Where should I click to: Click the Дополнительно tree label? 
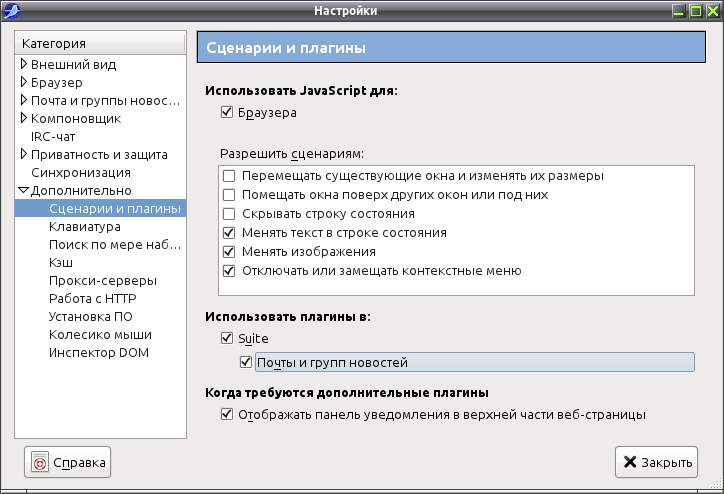coord(81,191)
